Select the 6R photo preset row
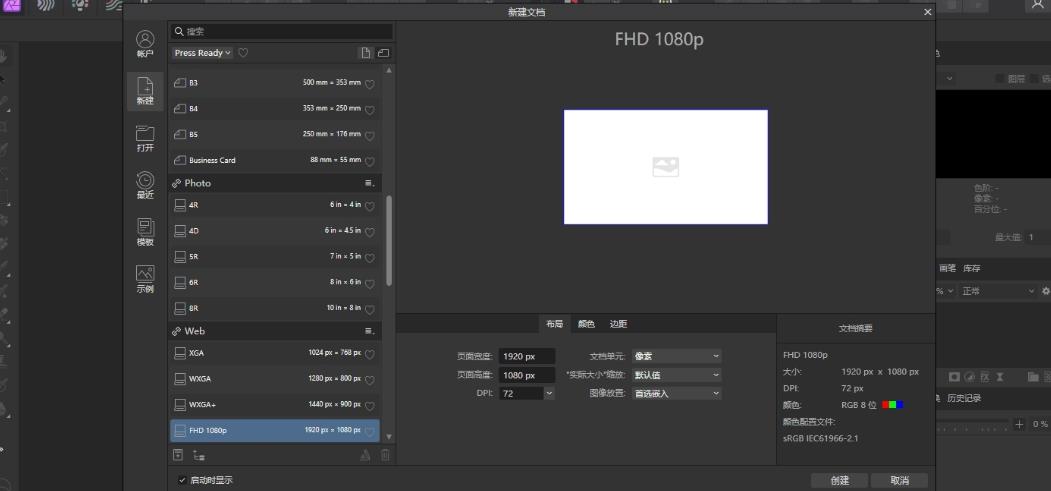 (275, 283)
